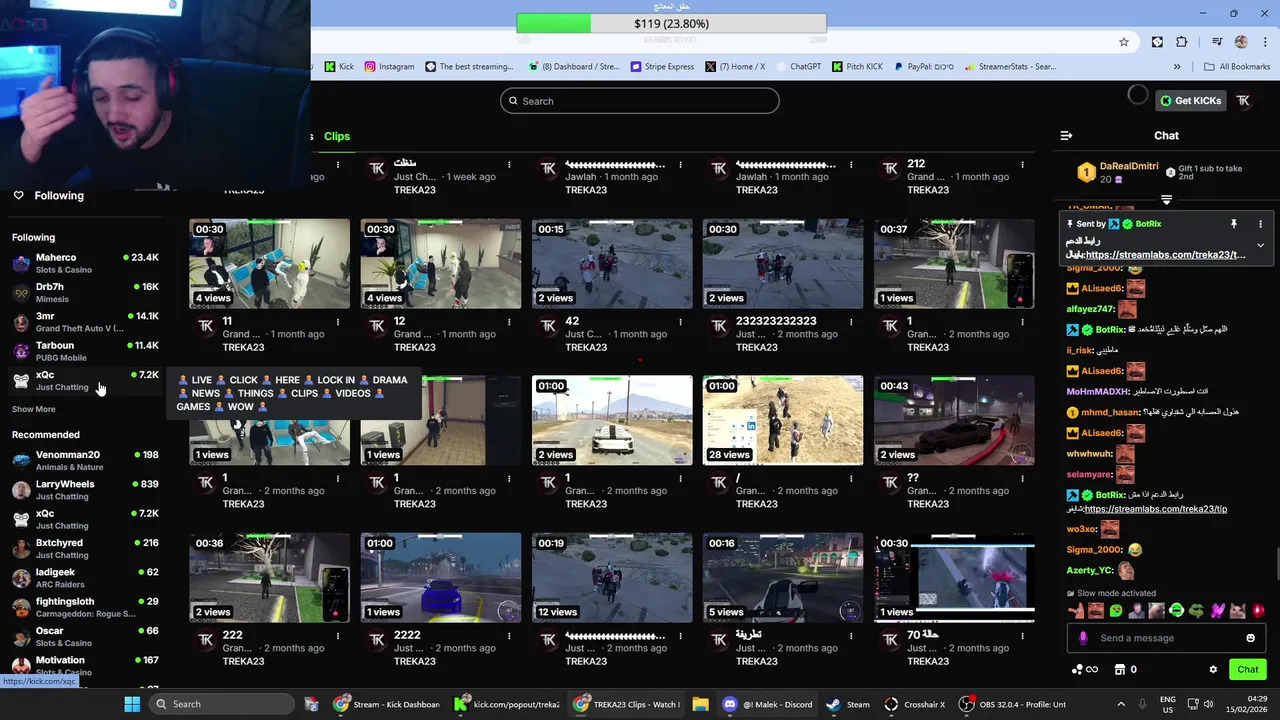This screenshot has width=1280, height=720.
Task: Click the purple microphone icon in chat box
Action: [1083, 638]
